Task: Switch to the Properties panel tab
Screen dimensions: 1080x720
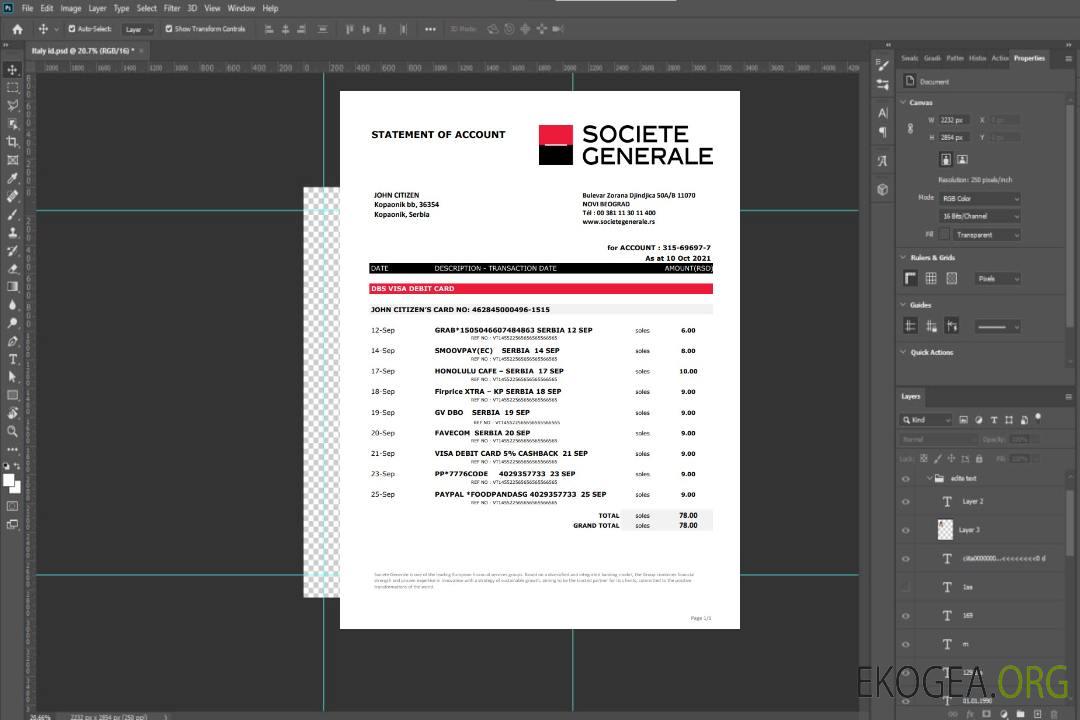Action: pos(1029,58)
